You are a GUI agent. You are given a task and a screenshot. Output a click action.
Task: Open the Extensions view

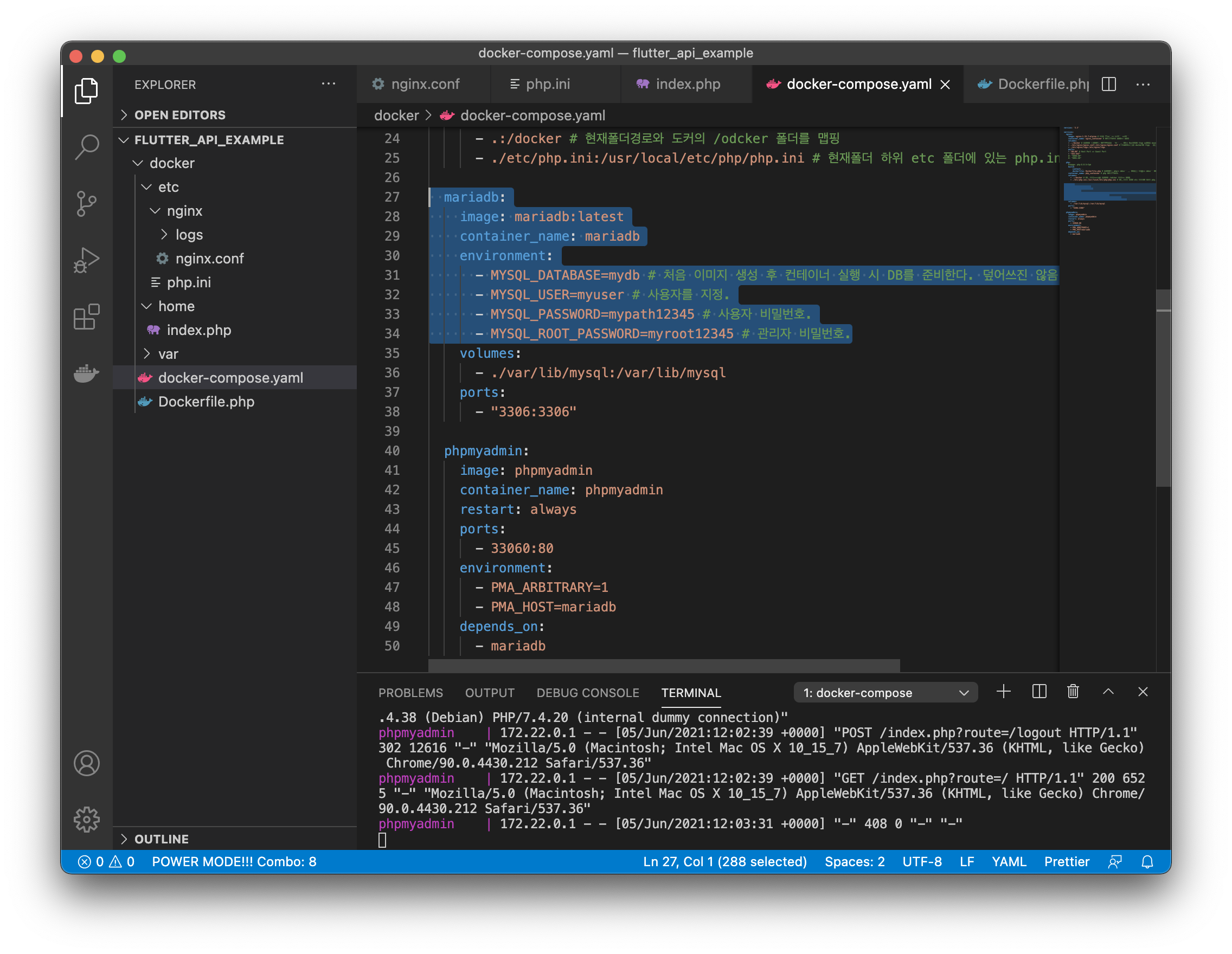(x=86, y=317)
